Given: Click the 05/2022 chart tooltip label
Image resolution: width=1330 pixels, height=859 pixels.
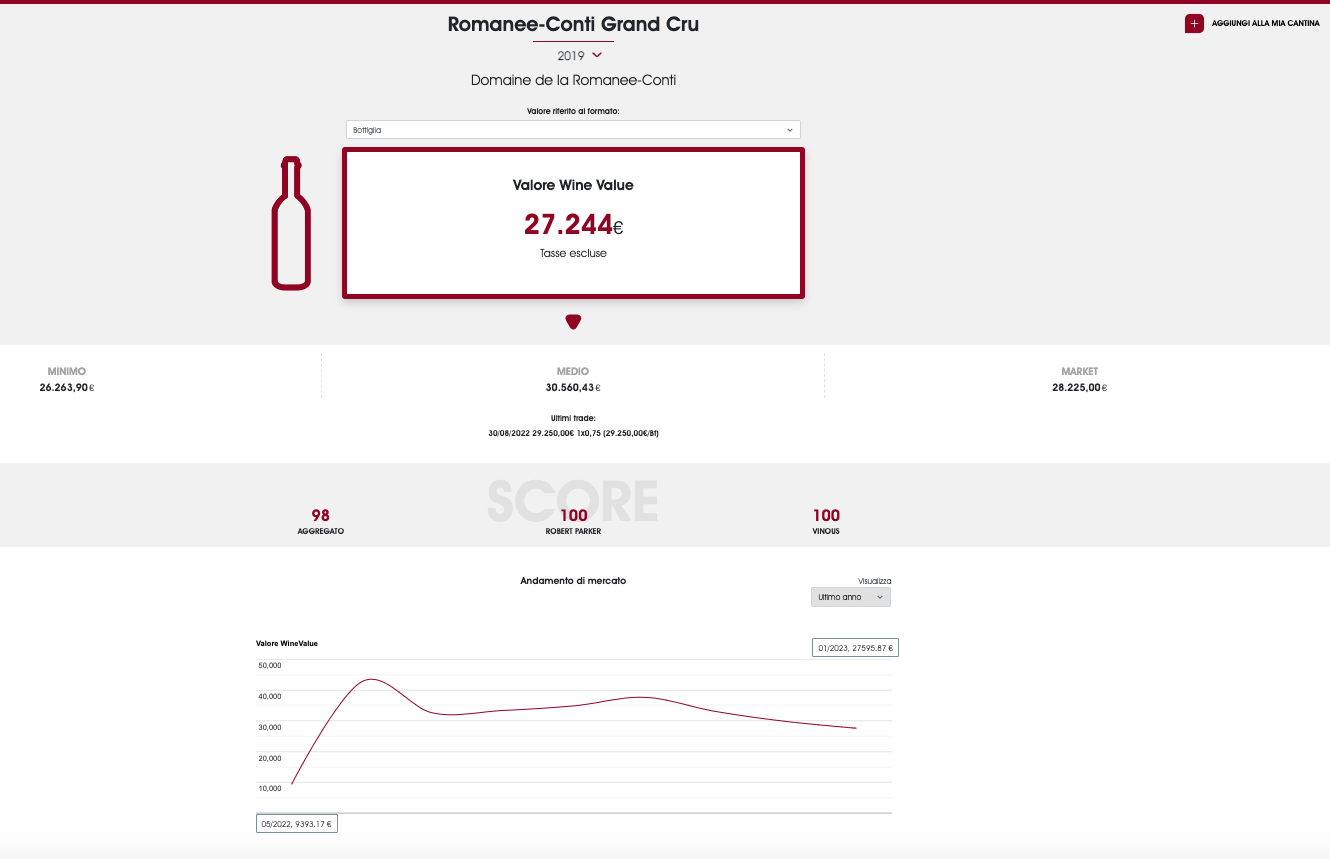Looking at the screenshot, I should click(x=297, y=824).
